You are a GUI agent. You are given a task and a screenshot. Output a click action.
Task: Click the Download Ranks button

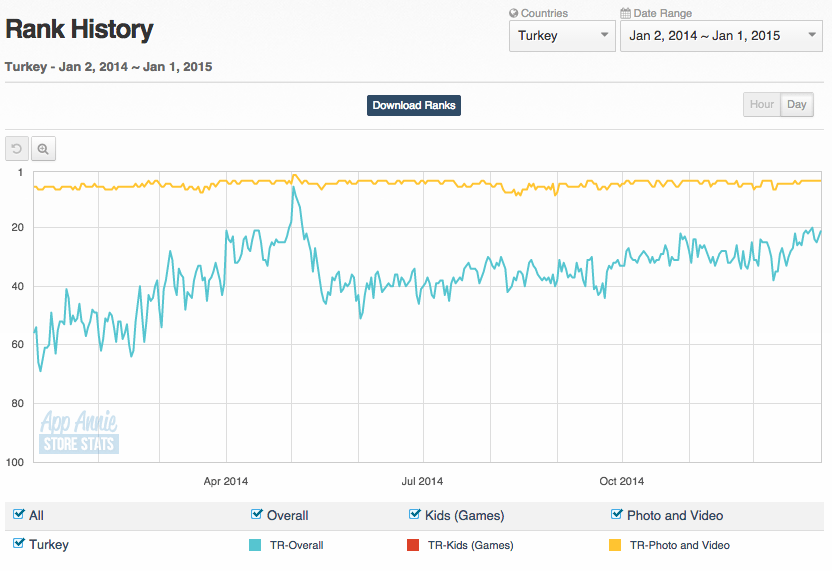tap(414, 105)
